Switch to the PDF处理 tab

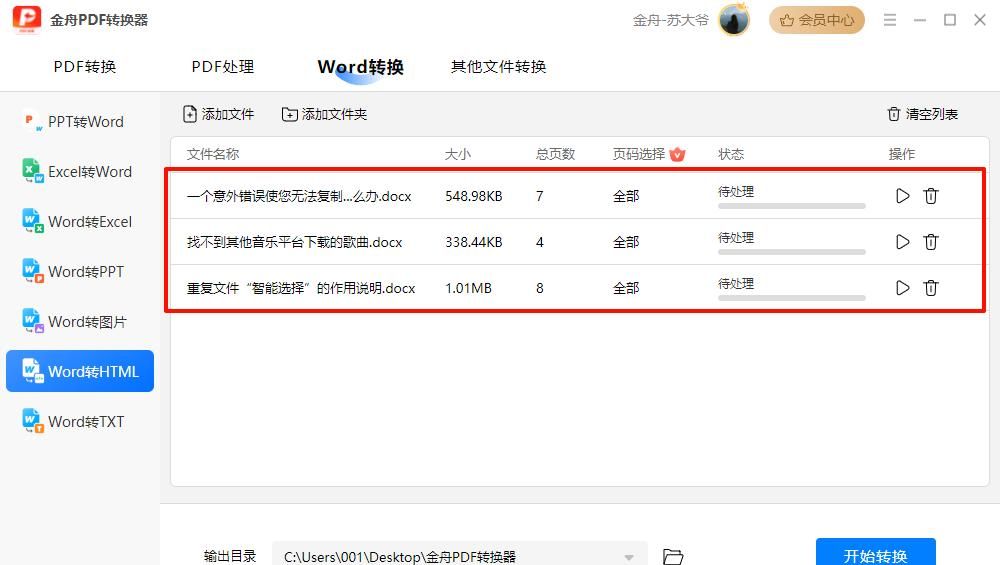[223, 67]
